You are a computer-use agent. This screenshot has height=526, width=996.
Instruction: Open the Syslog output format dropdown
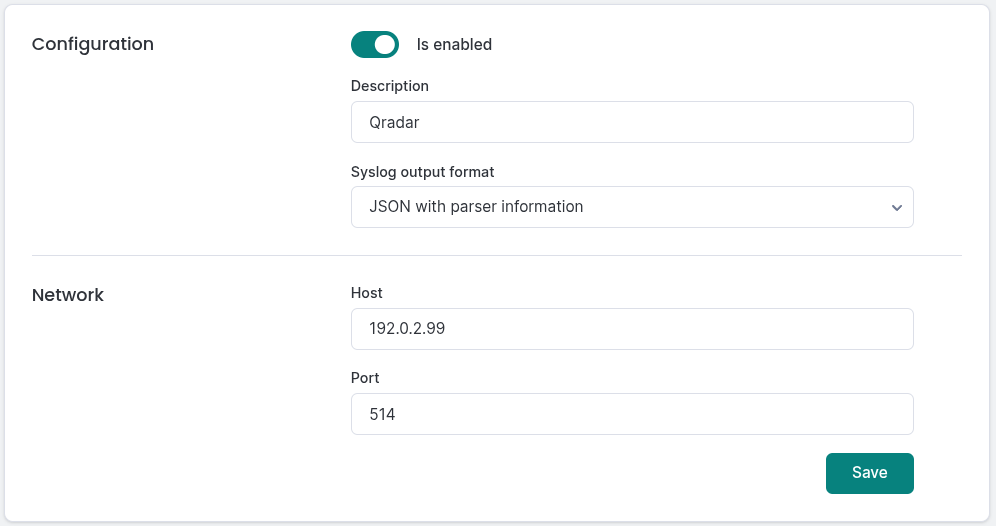[632, 207]
